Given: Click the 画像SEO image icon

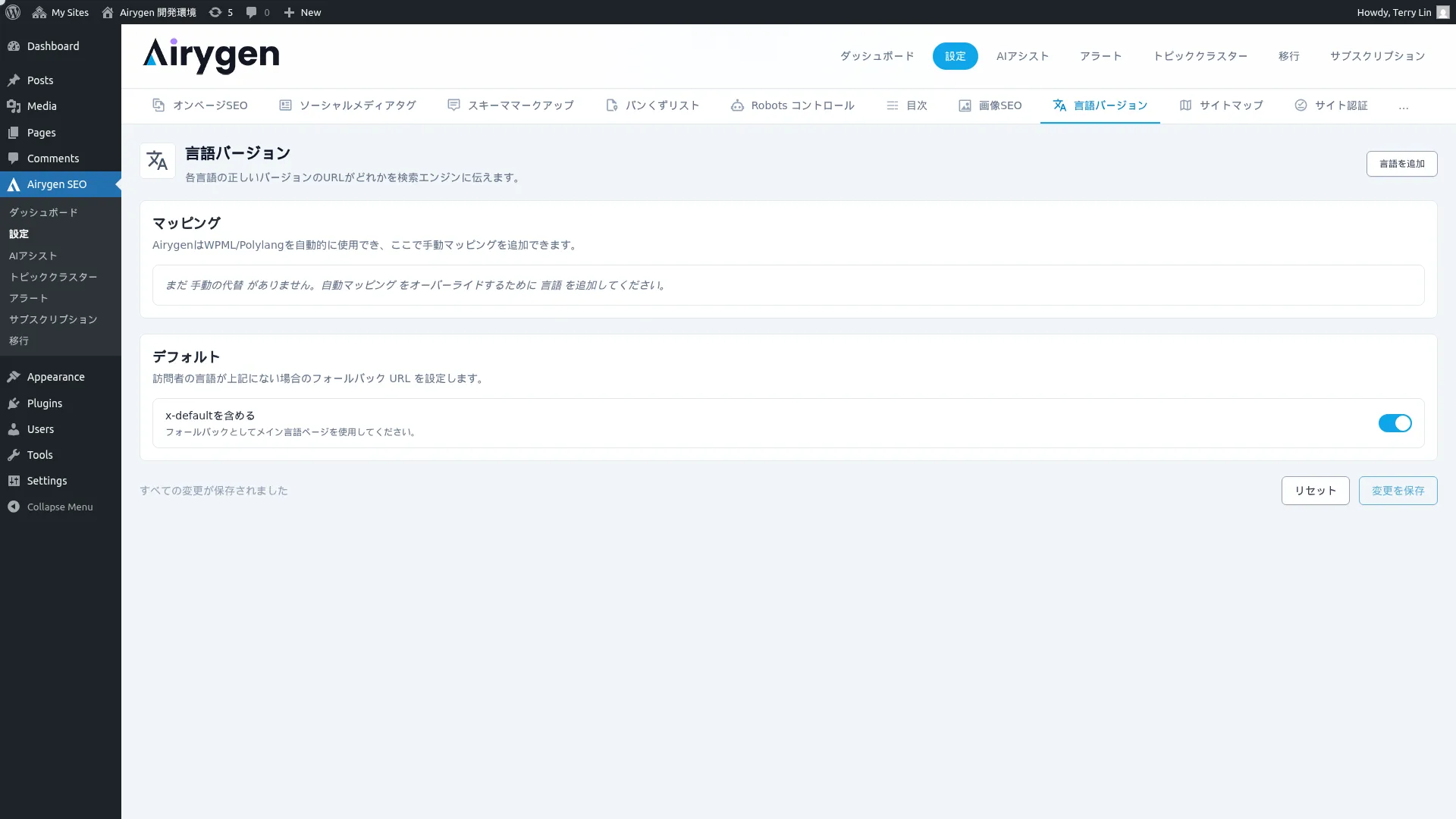Looking at the screenshot, I should pyautogui.click(x=965, y=105).
